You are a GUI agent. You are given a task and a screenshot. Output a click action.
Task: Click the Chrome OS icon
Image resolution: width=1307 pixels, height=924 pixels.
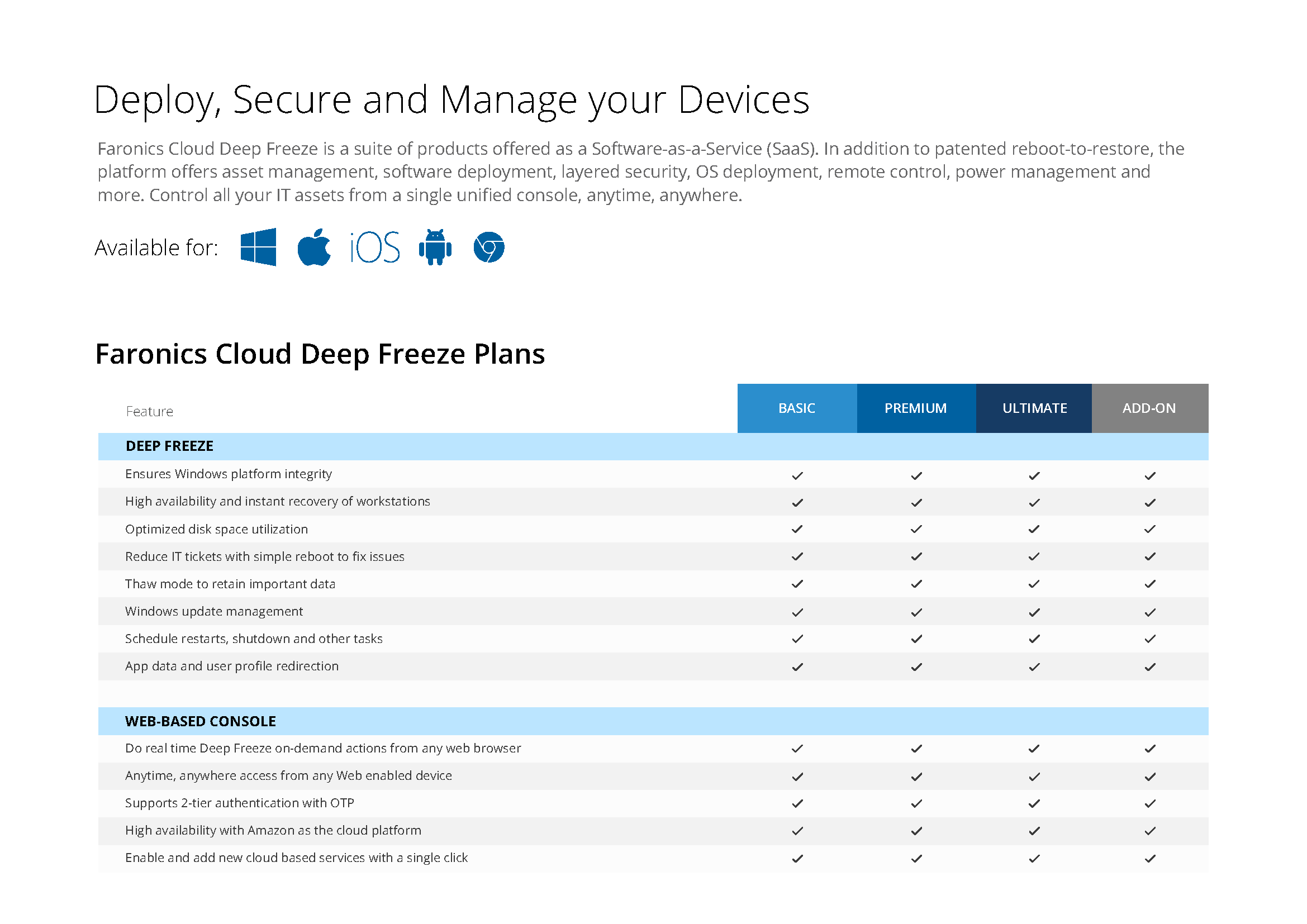tap(490, 246)
